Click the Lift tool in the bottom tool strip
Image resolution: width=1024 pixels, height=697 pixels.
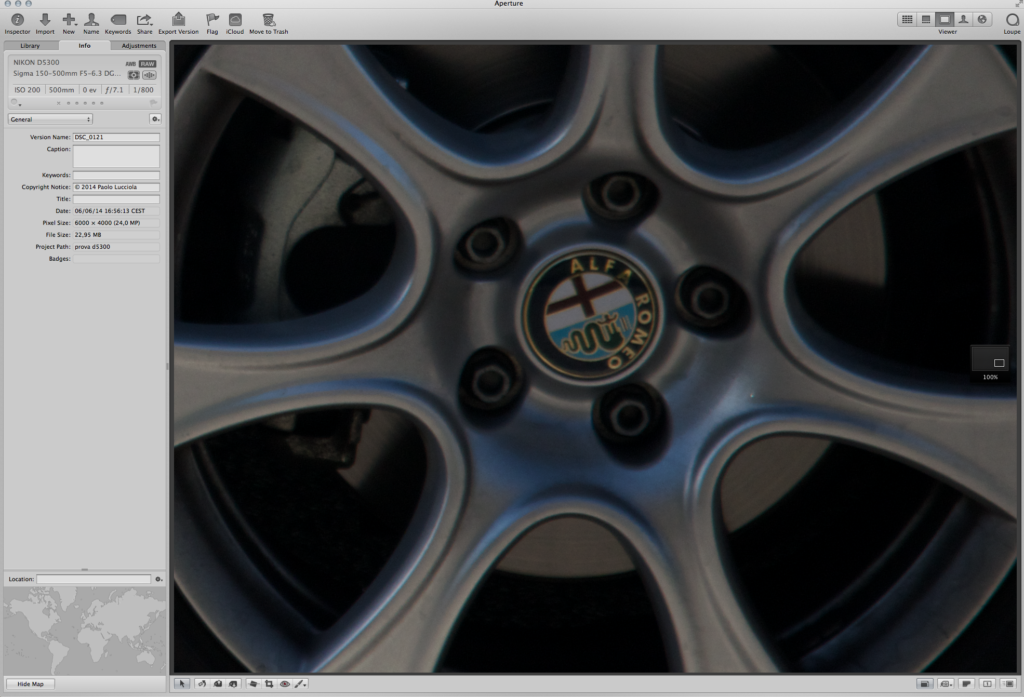tap(217, 684)
